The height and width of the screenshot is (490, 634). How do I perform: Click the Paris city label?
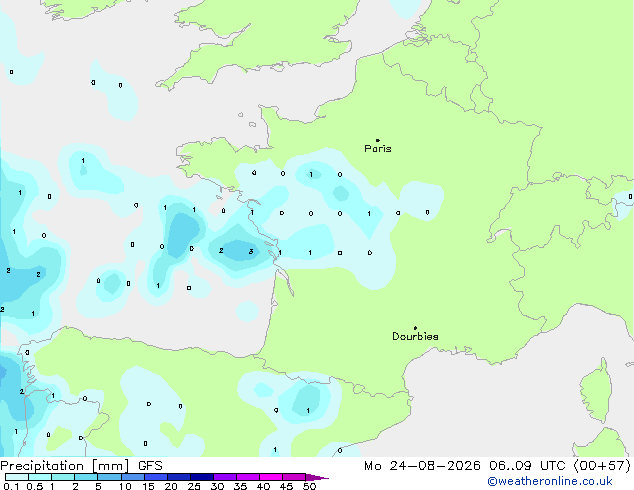(x=378, y=148)
